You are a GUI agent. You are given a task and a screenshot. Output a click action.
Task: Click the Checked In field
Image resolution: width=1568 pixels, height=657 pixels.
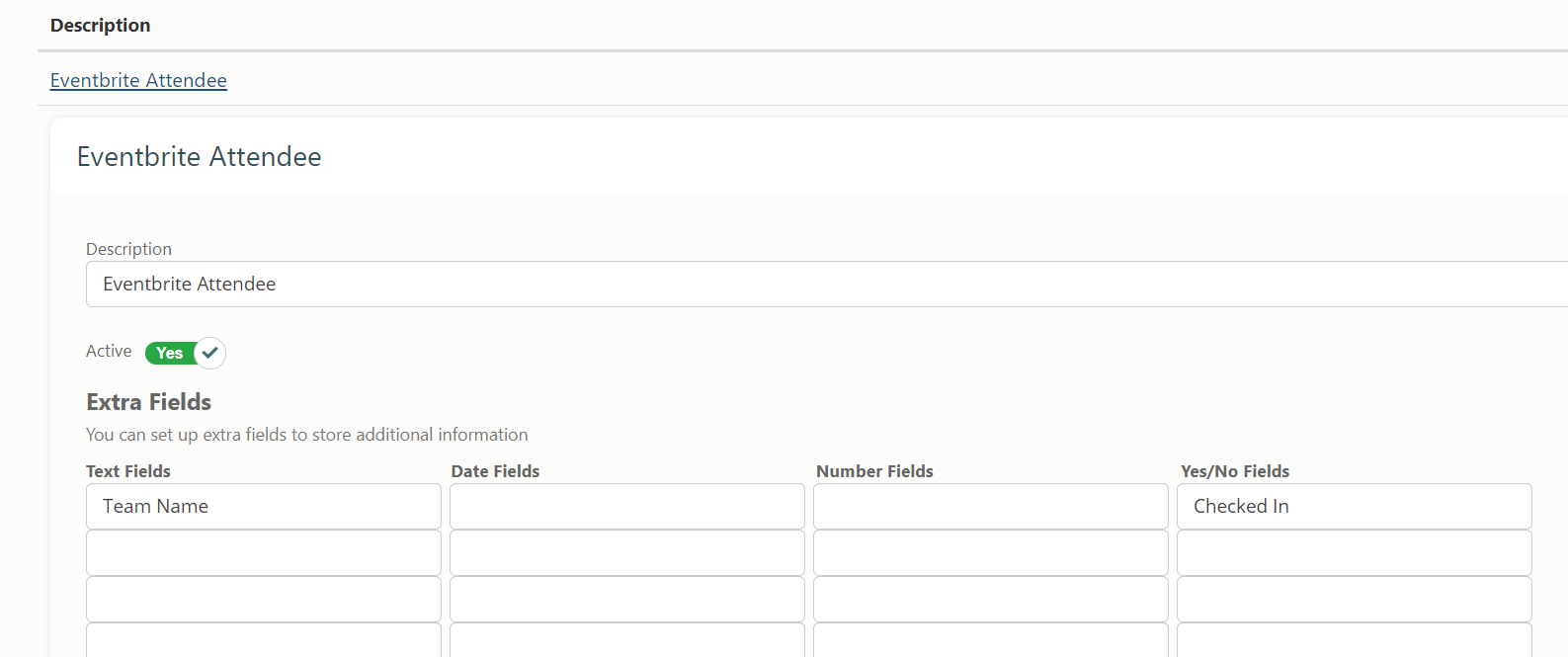click(1354, 506)
